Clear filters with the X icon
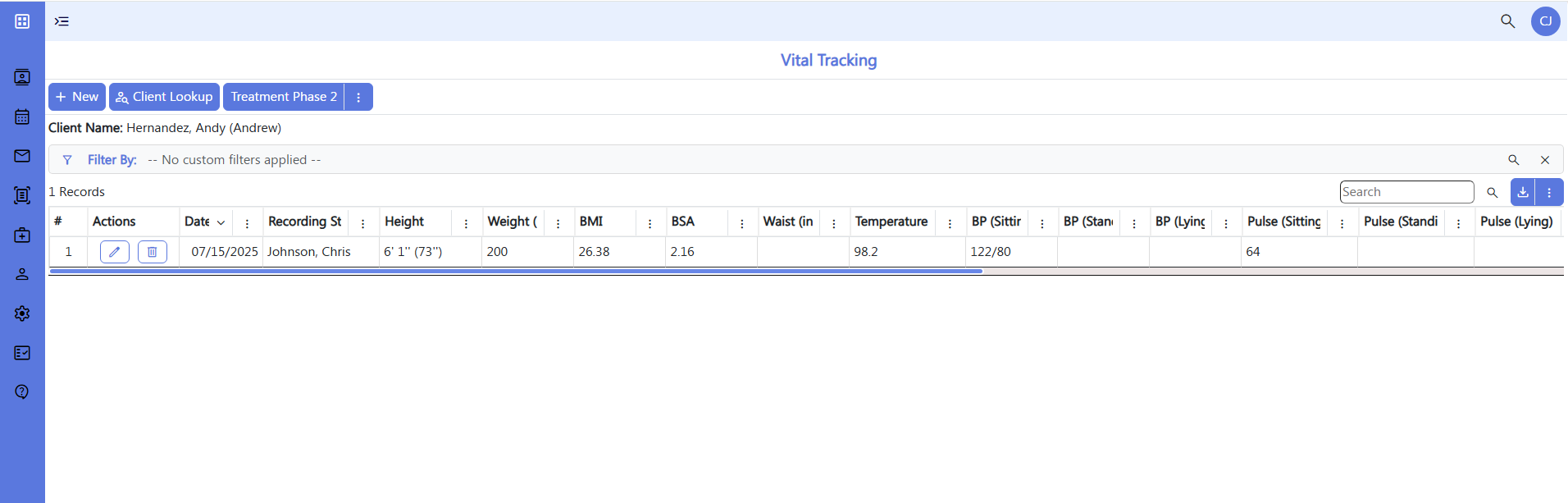The height and width of the screenshot is (503, 1568). tap(1545, 160)
